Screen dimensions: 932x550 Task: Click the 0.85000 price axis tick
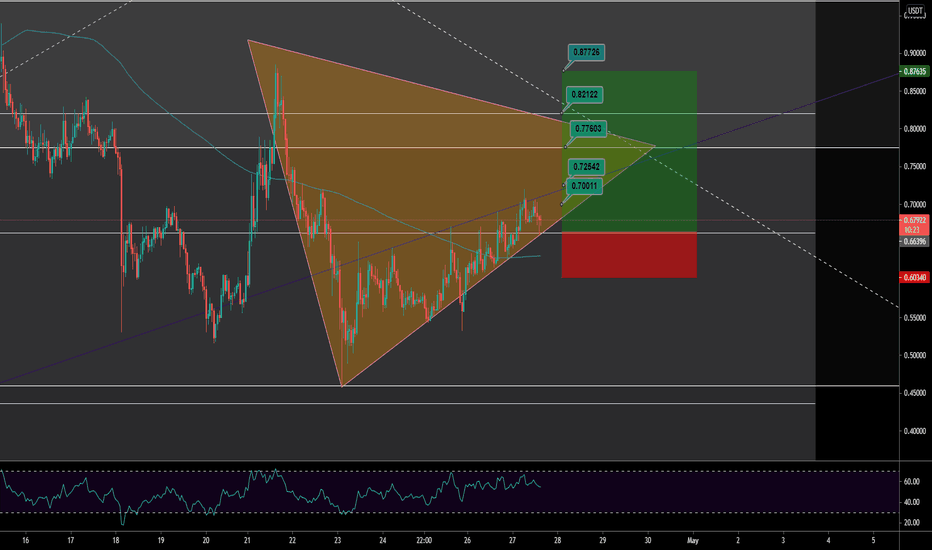tap(915, 91)
